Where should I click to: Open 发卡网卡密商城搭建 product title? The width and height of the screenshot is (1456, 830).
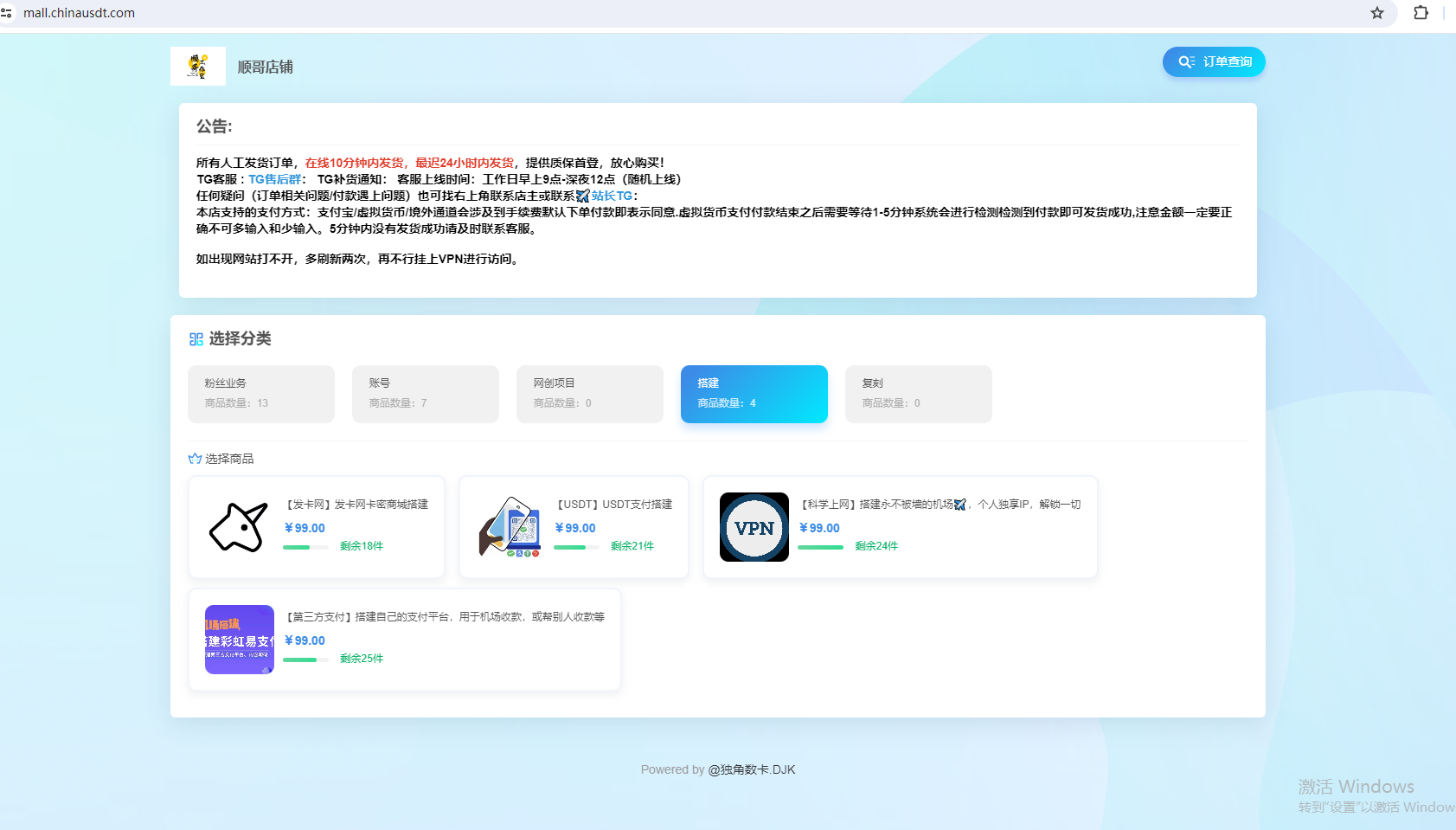pyautogui.click(x=357, y=505)
